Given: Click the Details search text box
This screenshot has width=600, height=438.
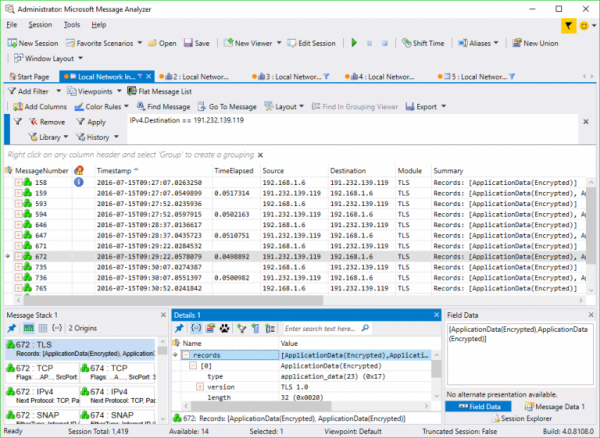Looking at the screenshot, I should coord(321,328).
